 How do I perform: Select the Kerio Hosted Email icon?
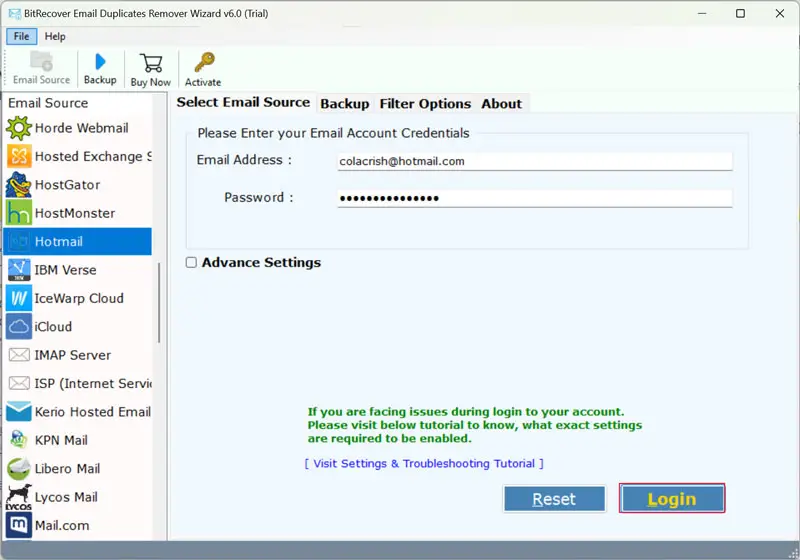click(x=19, y=412)
